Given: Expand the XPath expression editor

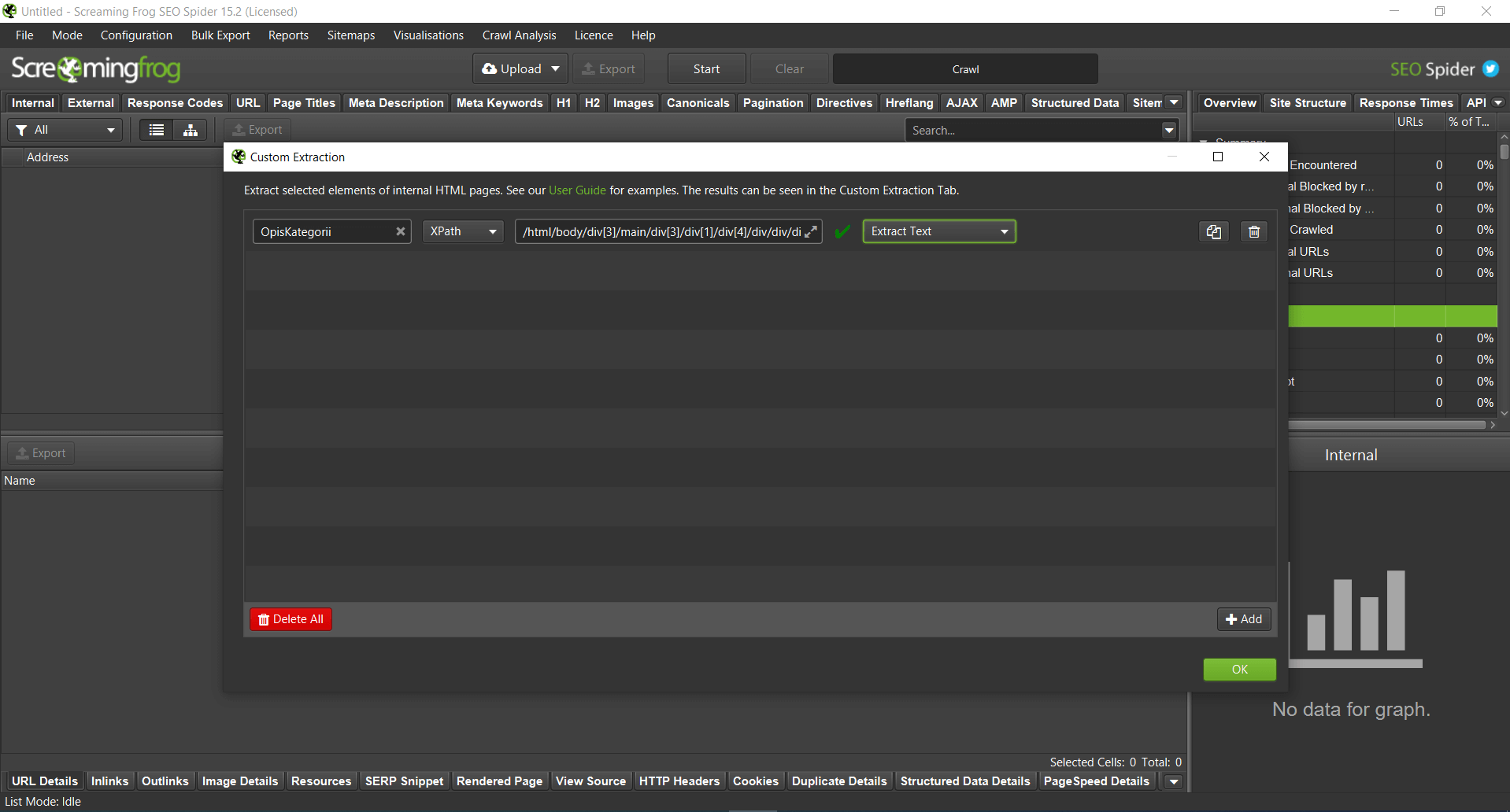Looking at the screenshot, I should [811, 231].
